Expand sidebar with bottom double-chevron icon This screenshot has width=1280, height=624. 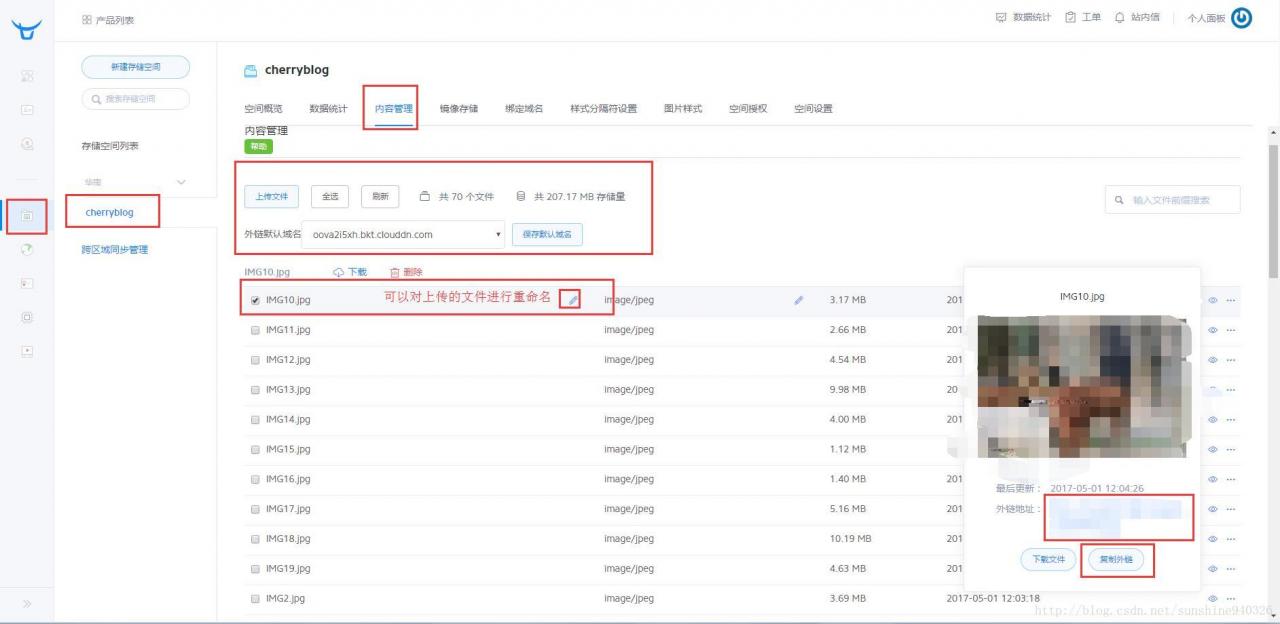click(x=27, y=603)
